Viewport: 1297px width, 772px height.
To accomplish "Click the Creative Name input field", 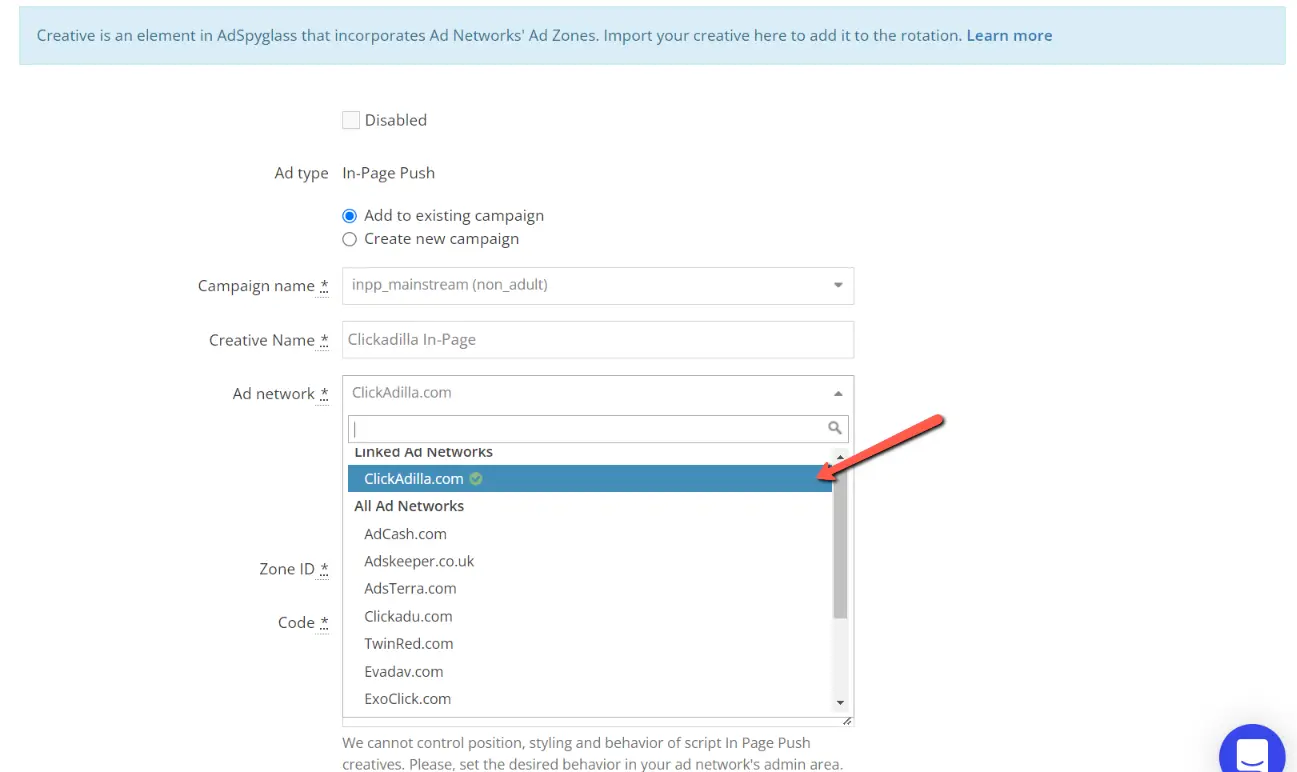I will coord(598,340).
